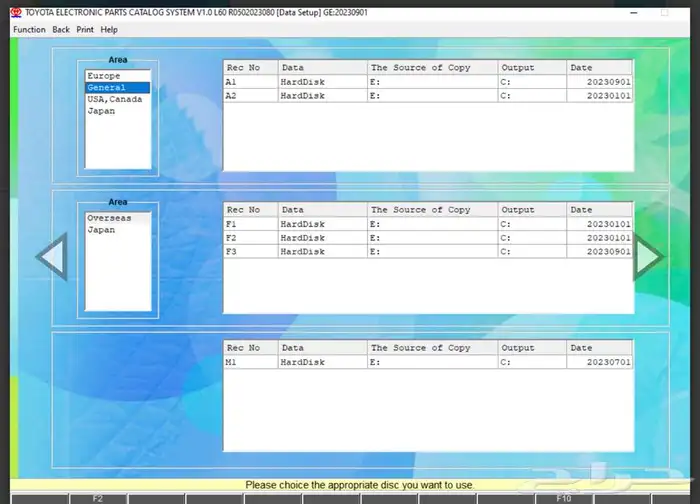The width and height of the screenshot is (700, 504).
Task: Select record row F2
Action: (428, 238)
